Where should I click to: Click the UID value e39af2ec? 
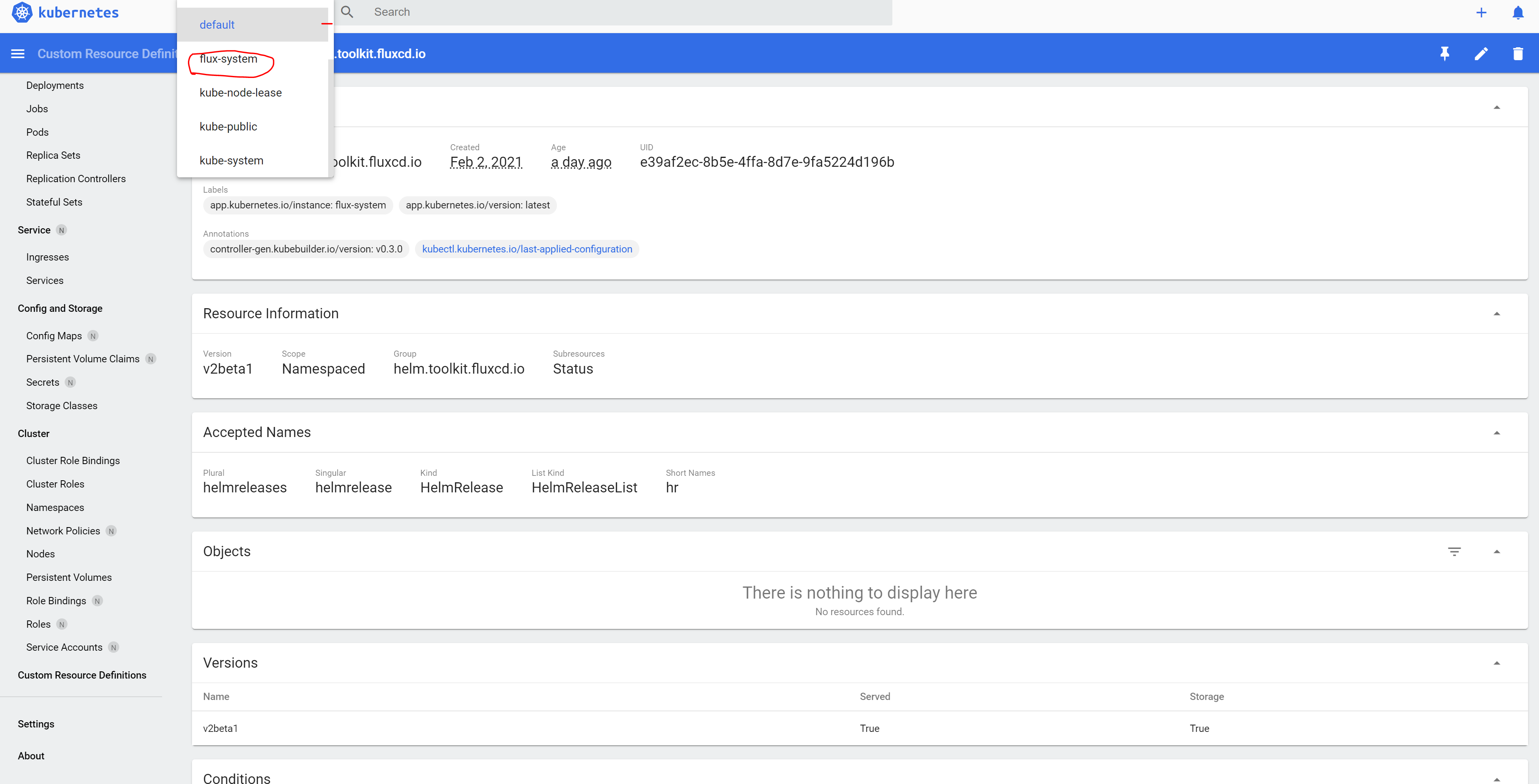[767, 162]
